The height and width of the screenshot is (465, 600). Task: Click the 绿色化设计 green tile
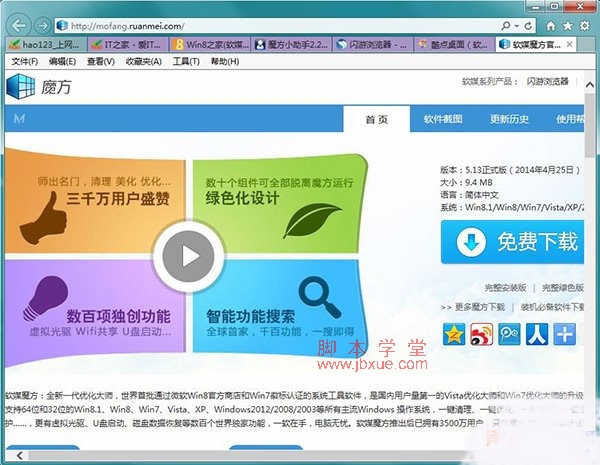(279, 203)
